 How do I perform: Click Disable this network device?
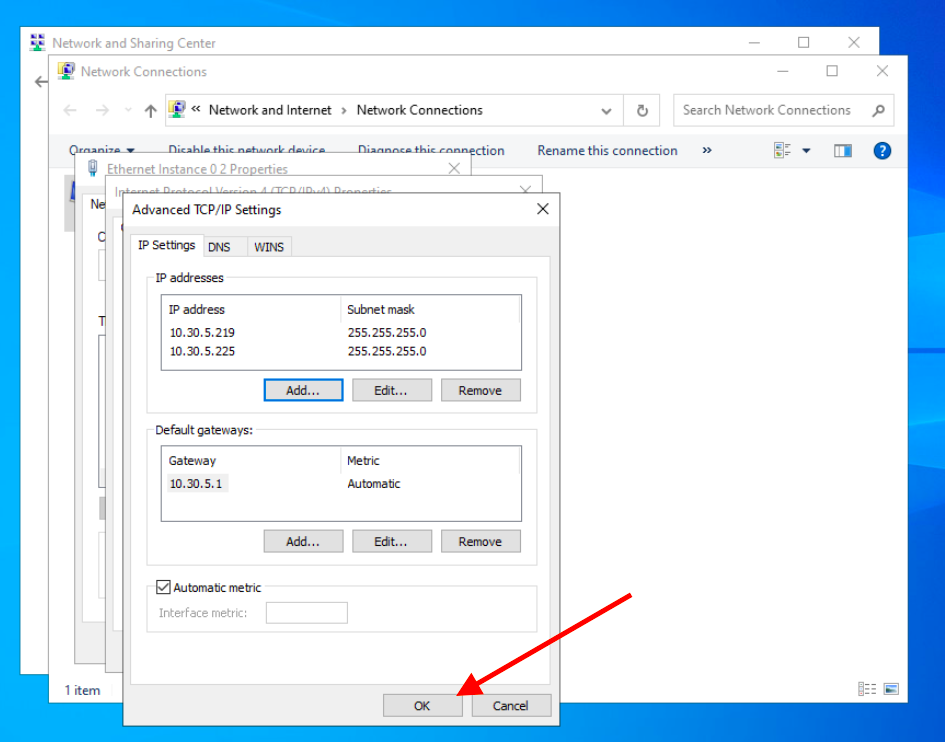point(246,149)
